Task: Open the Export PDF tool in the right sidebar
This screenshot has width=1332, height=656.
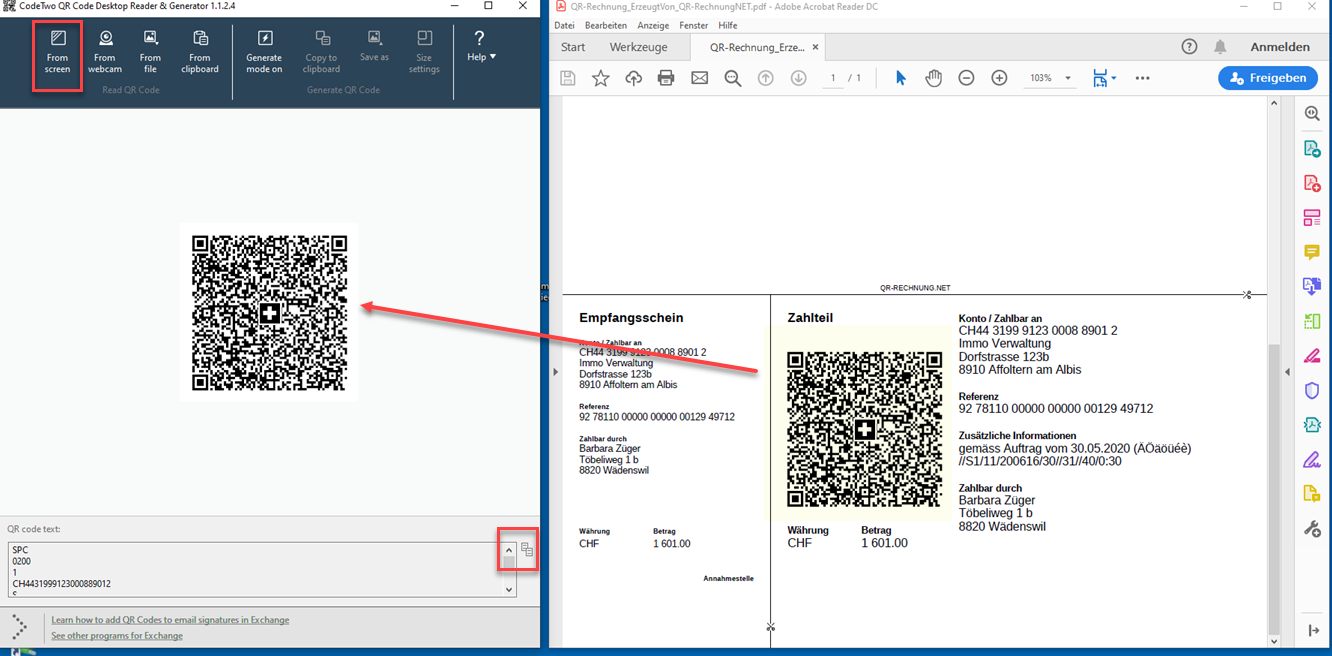Action: pos(1312,149)
